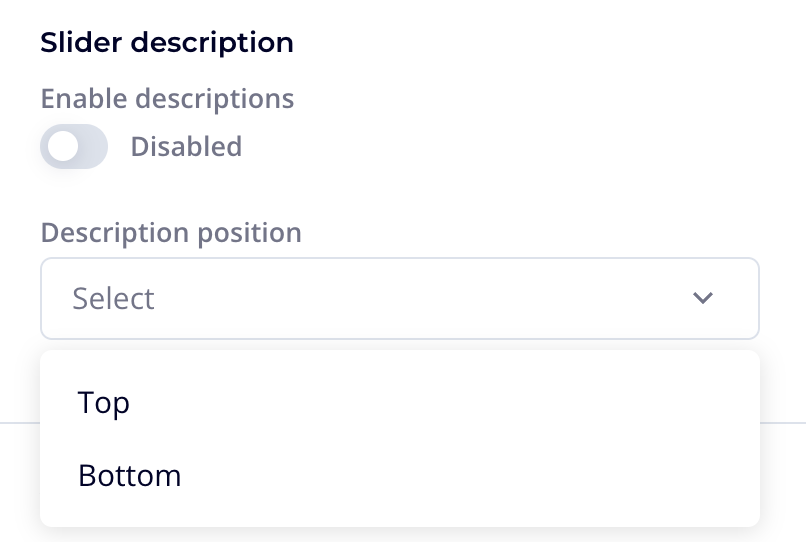Enable the descriptions toggle switch
Screen dimensions: 806x542
pyautogui.click(x=74, y=147)
